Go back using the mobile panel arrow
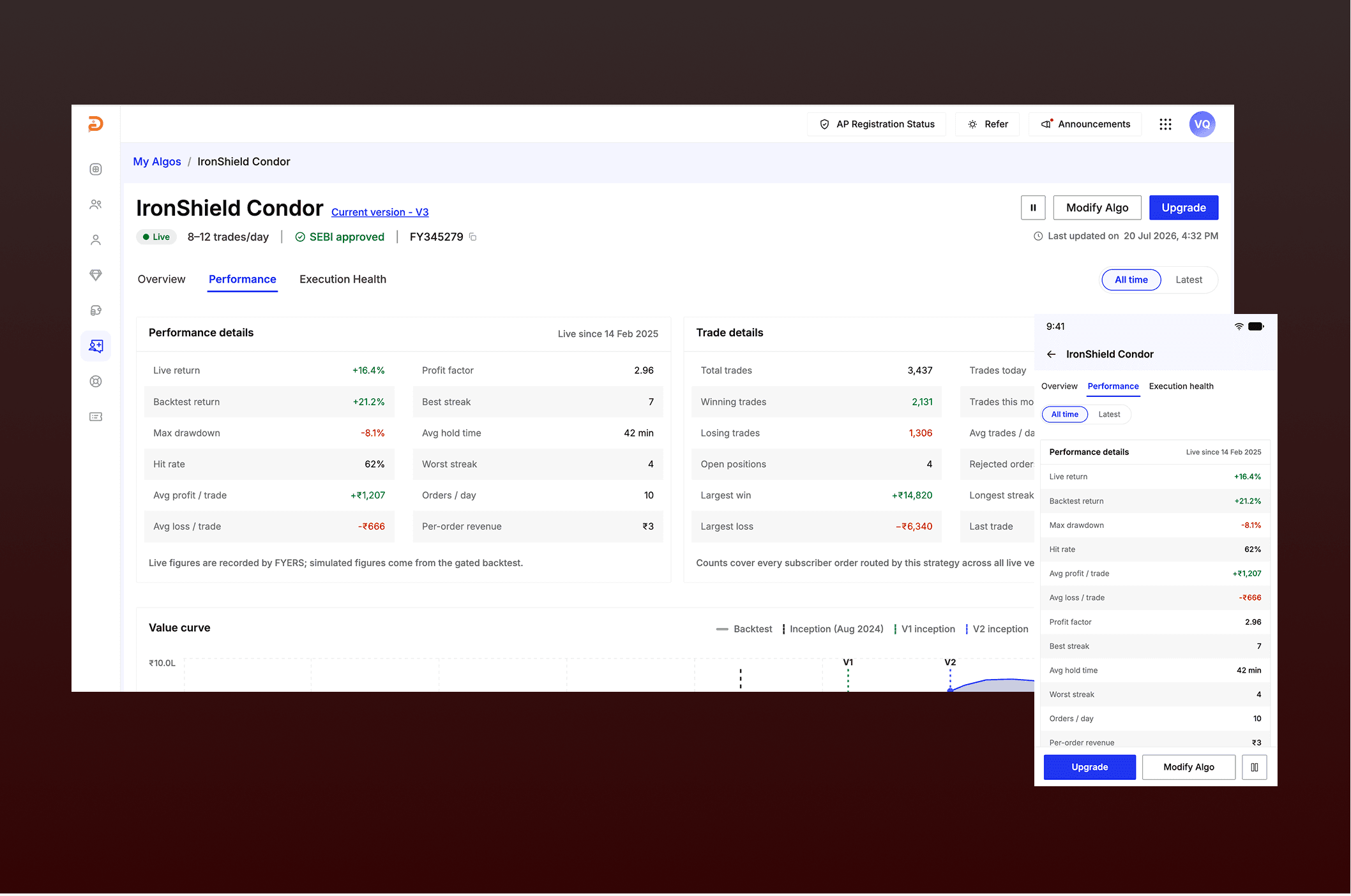The image size is (1351, 896). pyautogui.click(x=1051, y=354)
